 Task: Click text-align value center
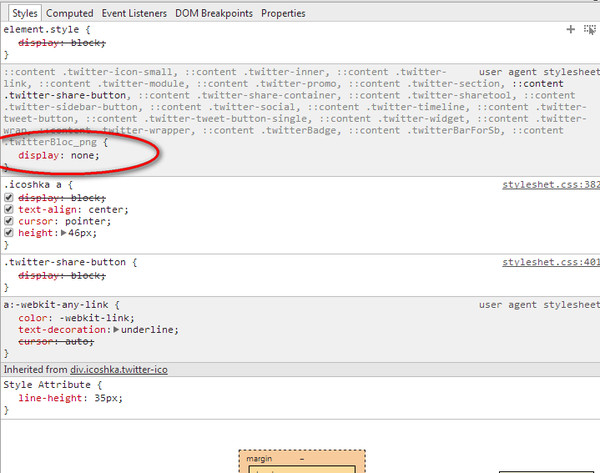point(106,210)
